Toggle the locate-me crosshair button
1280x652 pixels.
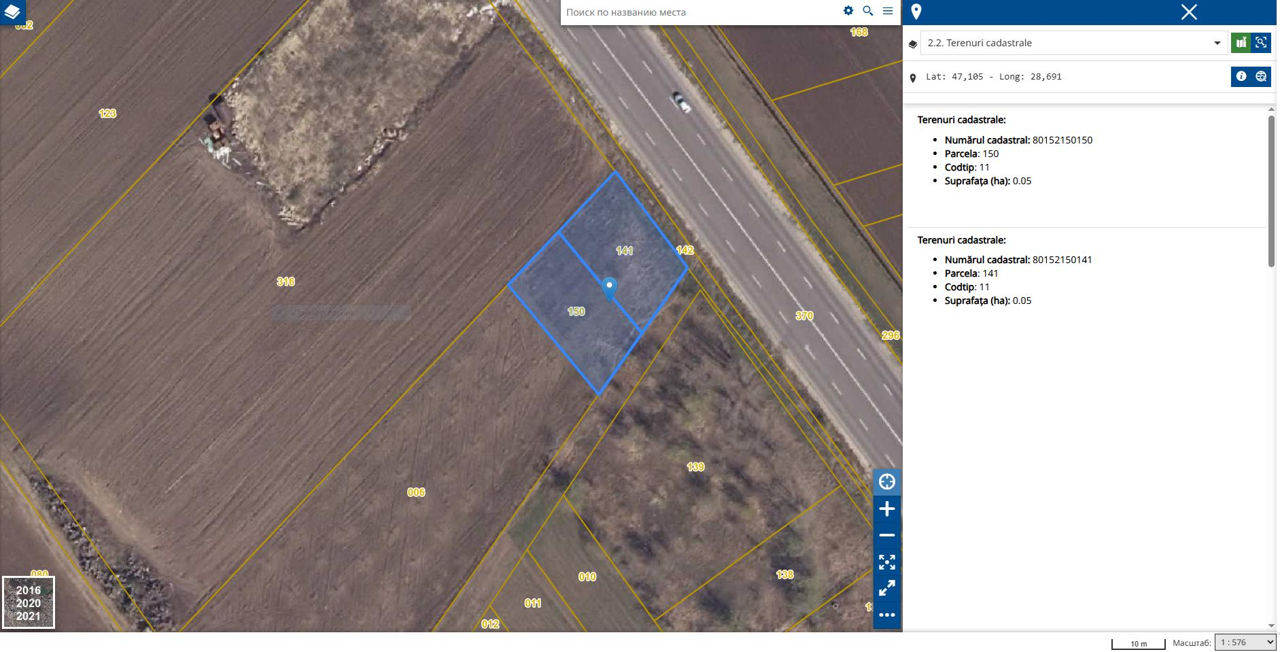(x=887, y=482)
